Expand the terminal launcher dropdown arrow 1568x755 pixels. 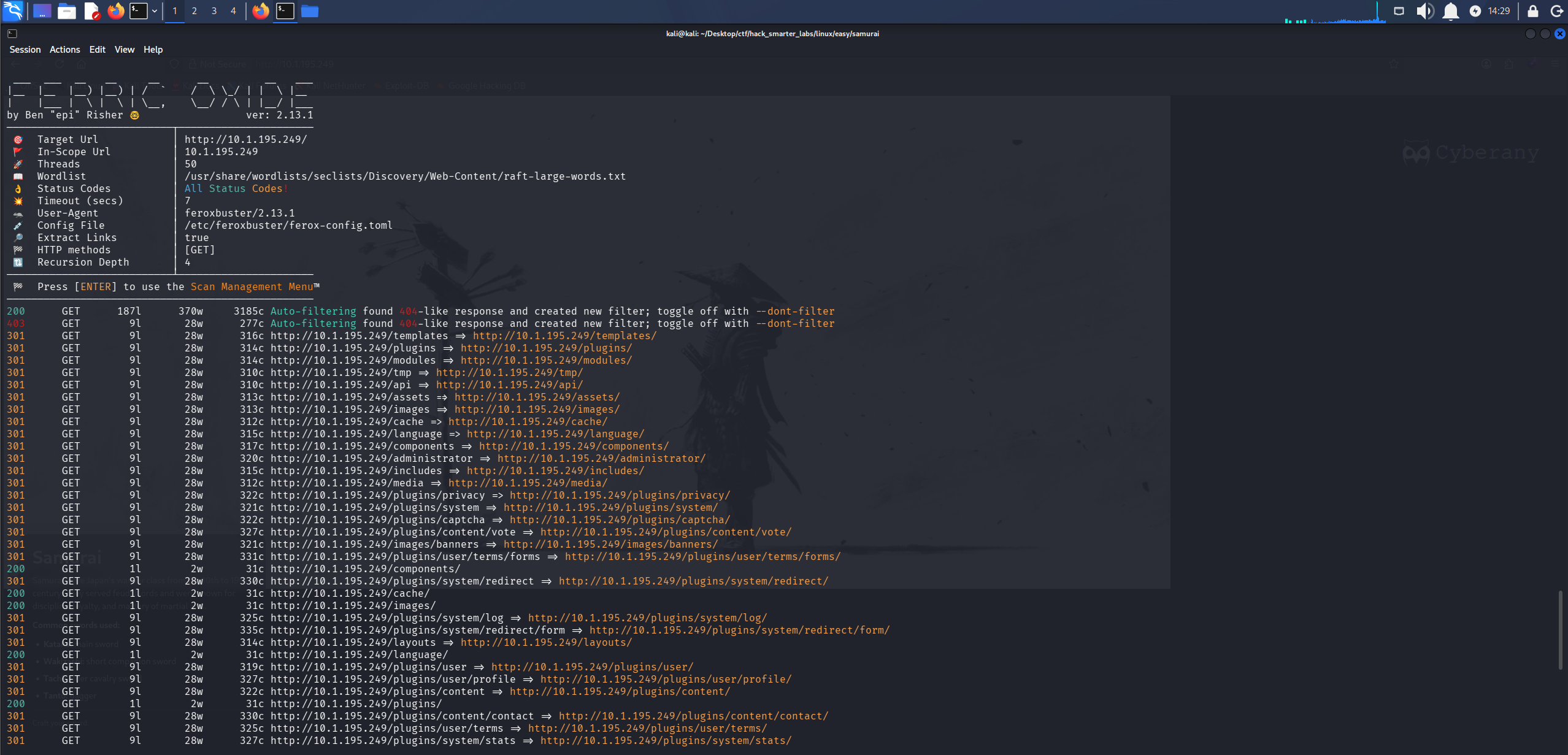155,11
